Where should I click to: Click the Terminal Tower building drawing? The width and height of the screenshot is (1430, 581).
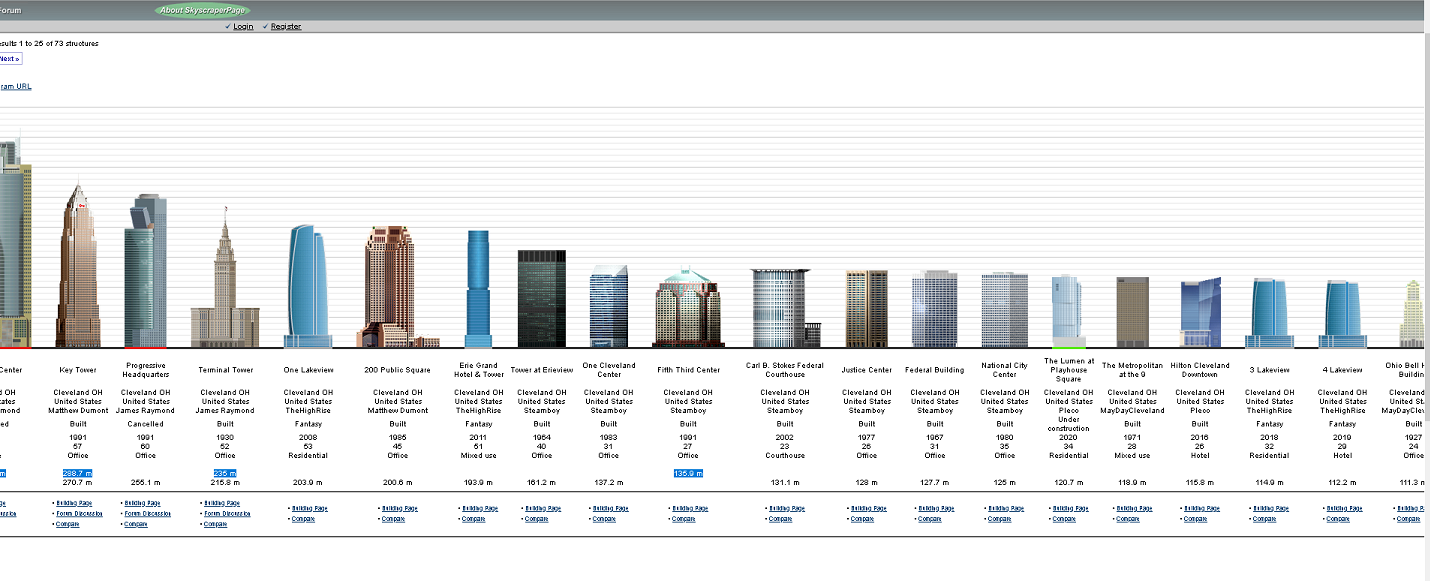pos(225,277)
